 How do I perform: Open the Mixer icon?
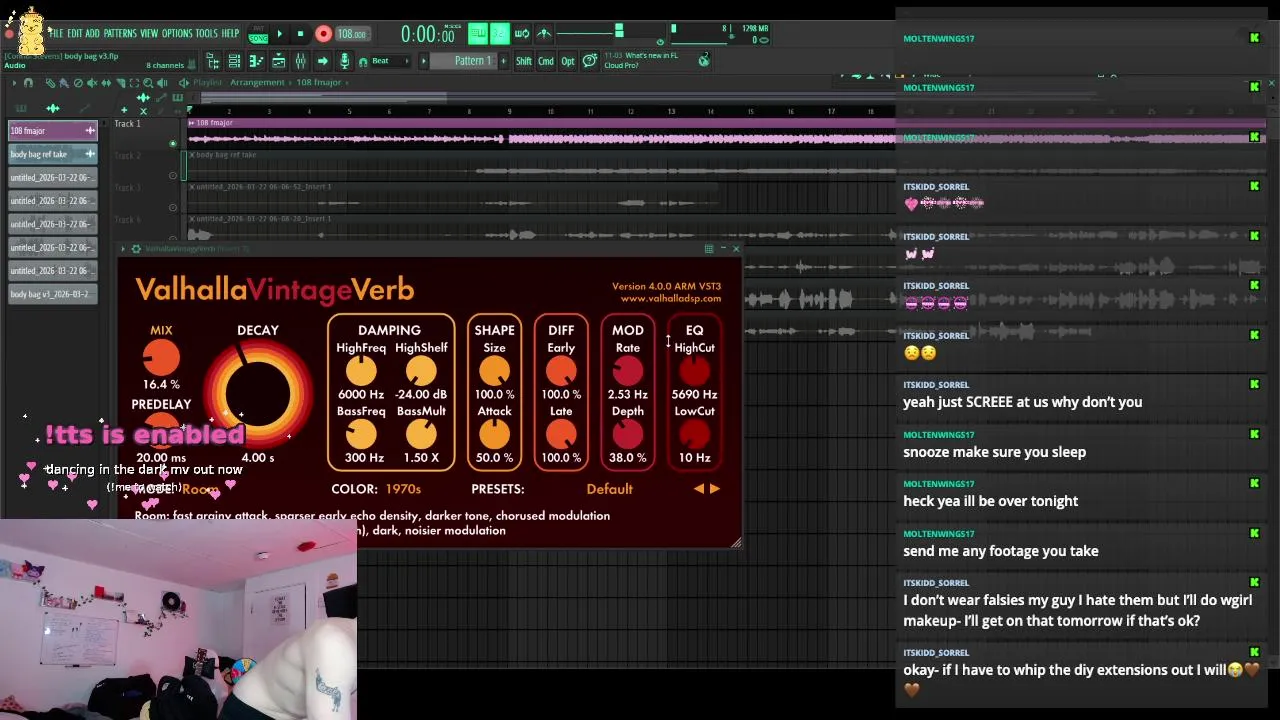[x=301, y=61]
